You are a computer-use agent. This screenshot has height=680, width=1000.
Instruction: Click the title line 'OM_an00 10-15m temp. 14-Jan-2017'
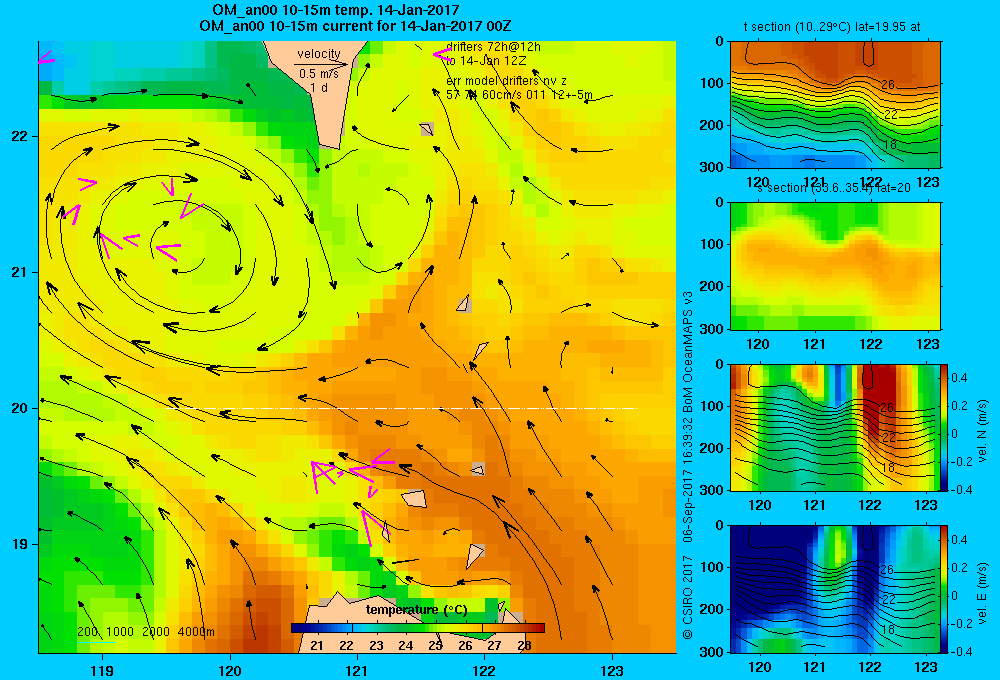(335, 10)
